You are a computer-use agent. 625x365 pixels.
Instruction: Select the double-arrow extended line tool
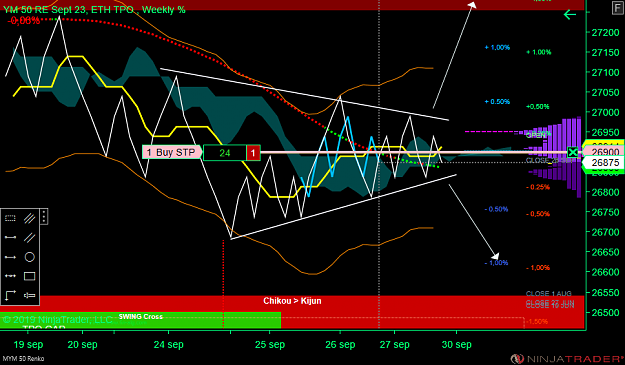click(x=10, y=276)
